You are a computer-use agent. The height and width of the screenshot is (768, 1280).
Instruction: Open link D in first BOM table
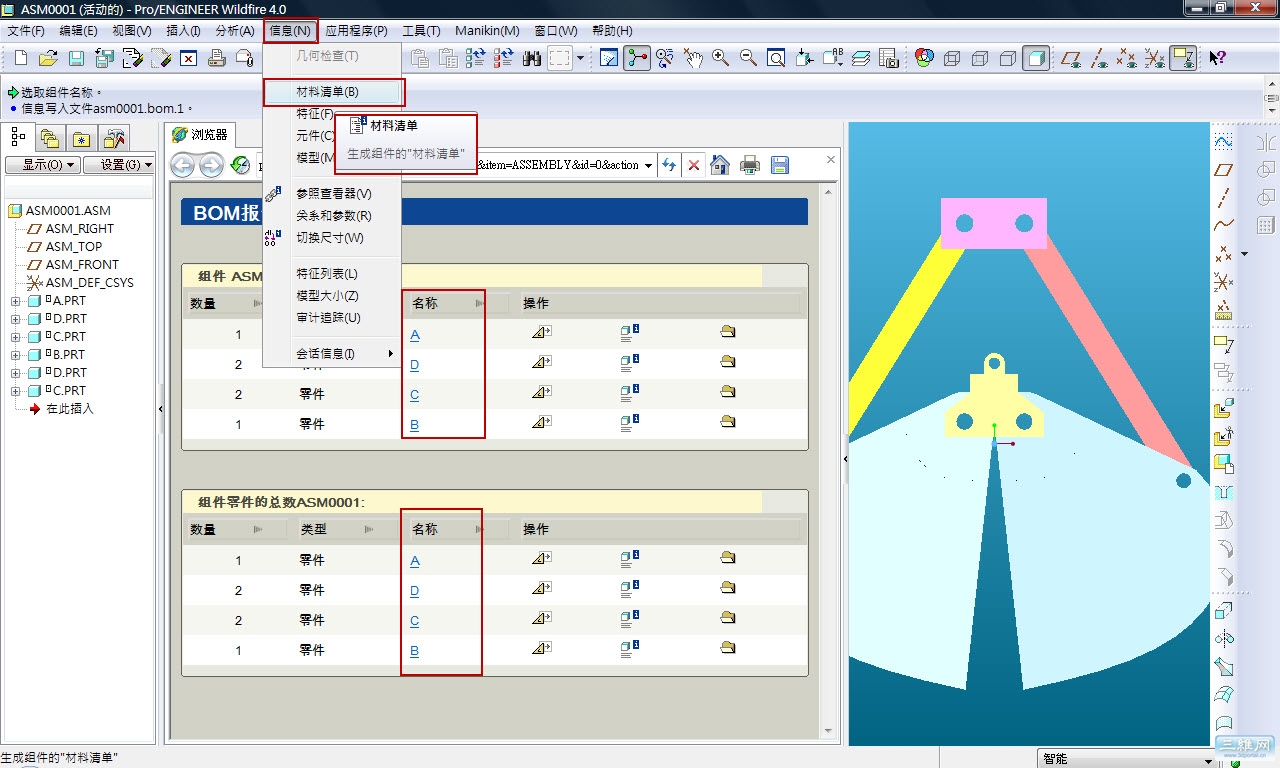click(415, 365)
